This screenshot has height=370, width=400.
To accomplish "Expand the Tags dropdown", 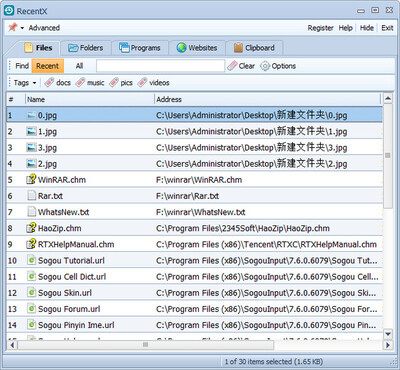I will coord(25,83).
